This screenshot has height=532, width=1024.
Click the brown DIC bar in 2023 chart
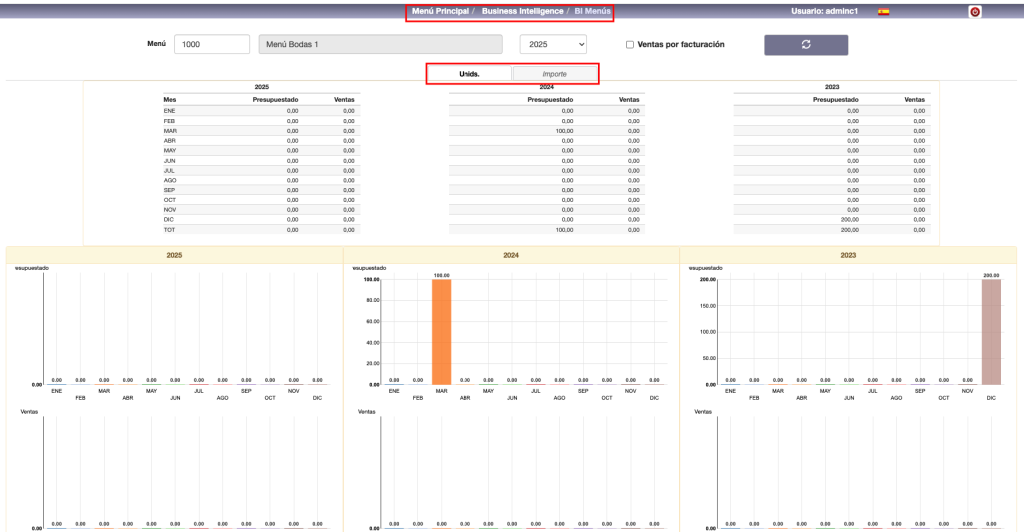[x=990, y=332]
